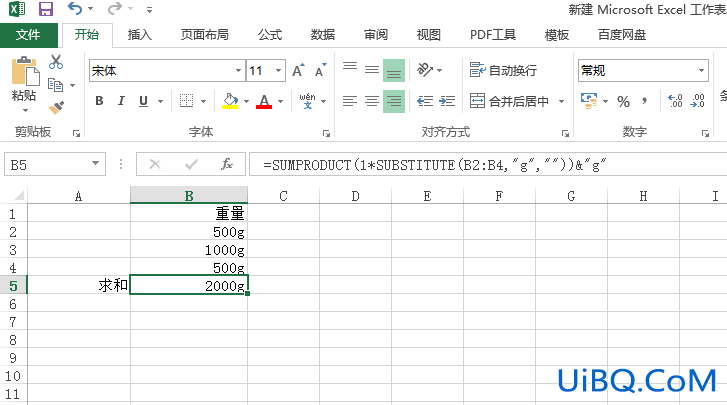
Task: Open font color palette dropdown
Action: (x=281, y=101)
